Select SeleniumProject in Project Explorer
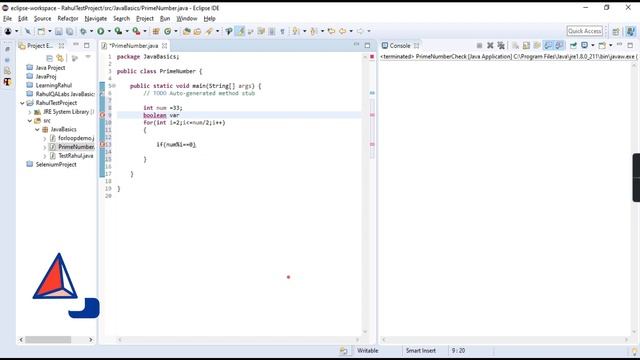 click(56, 164)
